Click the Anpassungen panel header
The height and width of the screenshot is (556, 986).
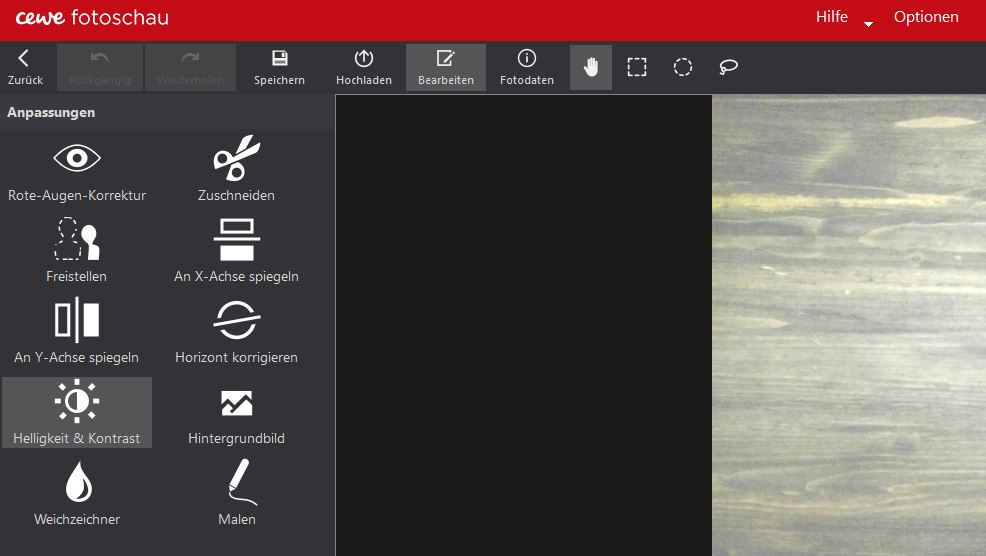pos(167,113)
